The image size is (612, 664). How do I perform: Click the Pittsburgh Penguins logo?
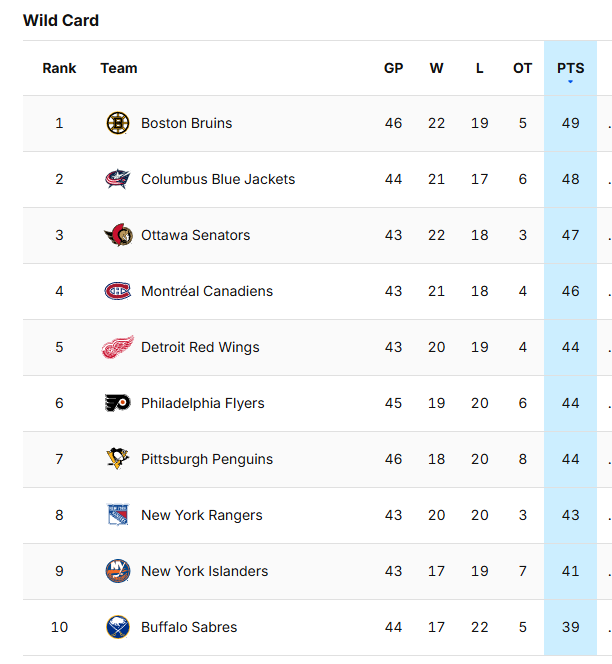(x=118, y=459)
